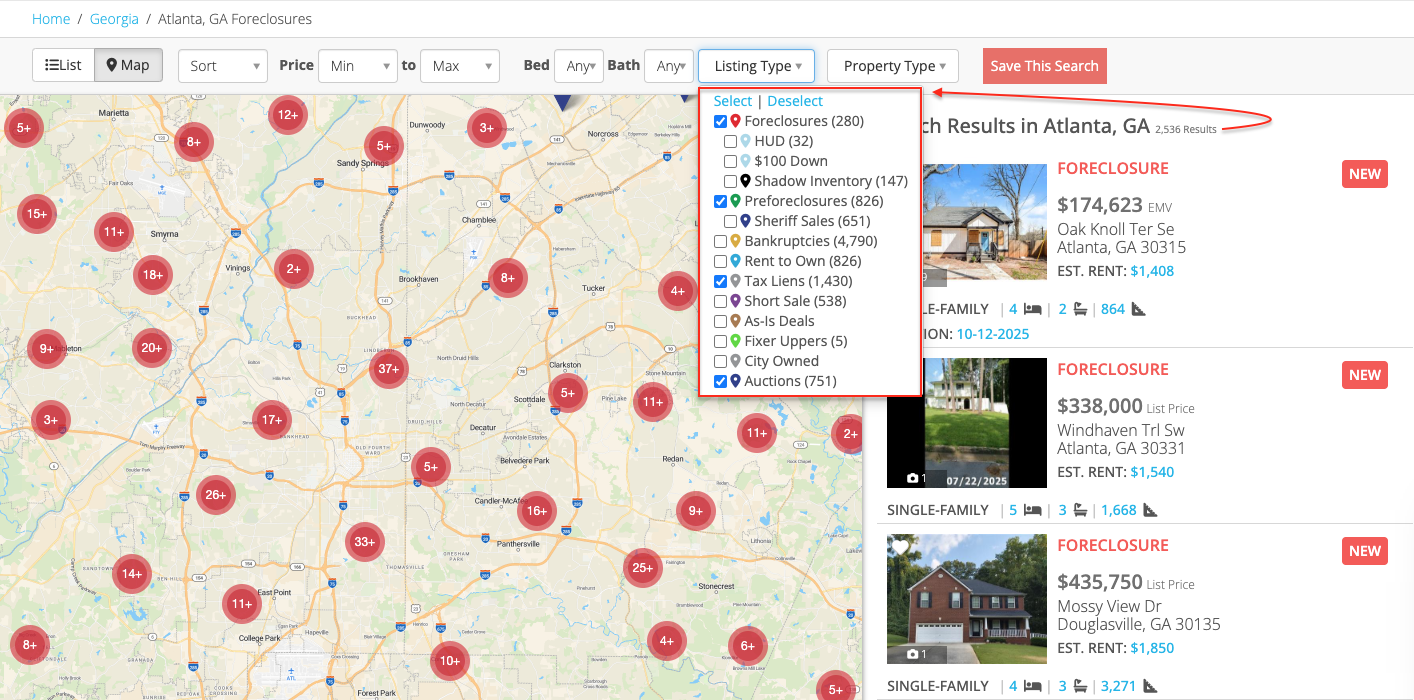Click the Oak Knoll Ter listing thumbnail photo
Screen dimensions: 1414x700
[x=985, y=221]
